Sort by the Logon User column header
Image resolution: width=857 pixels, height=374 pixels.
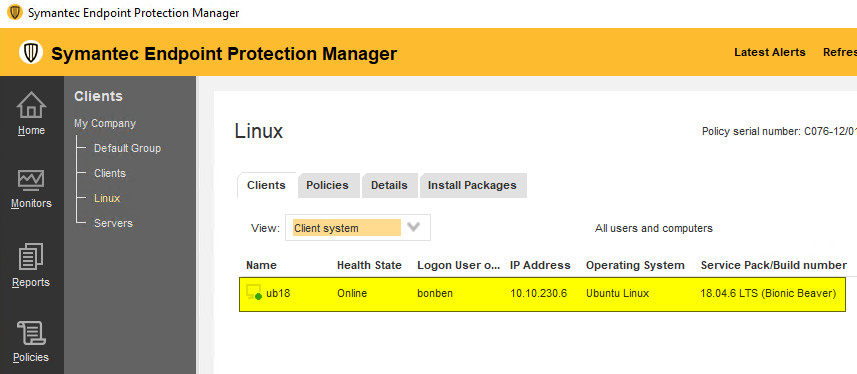459,265
